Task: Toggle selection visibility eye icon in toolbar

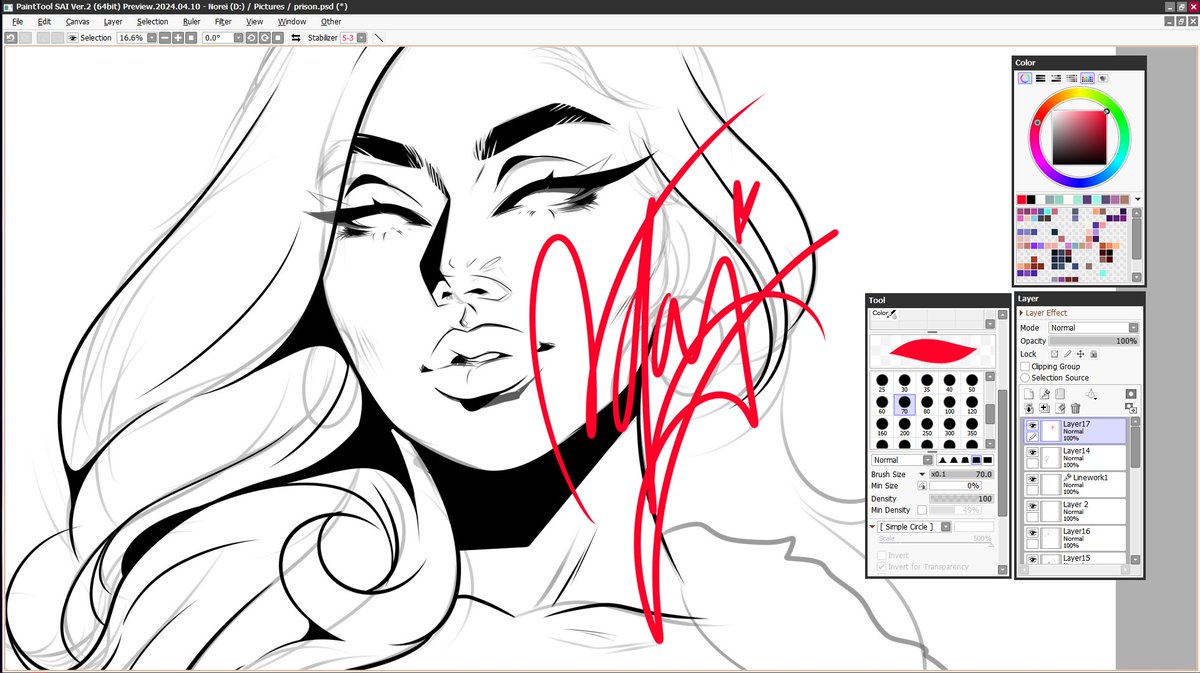Action: point(72,38)
